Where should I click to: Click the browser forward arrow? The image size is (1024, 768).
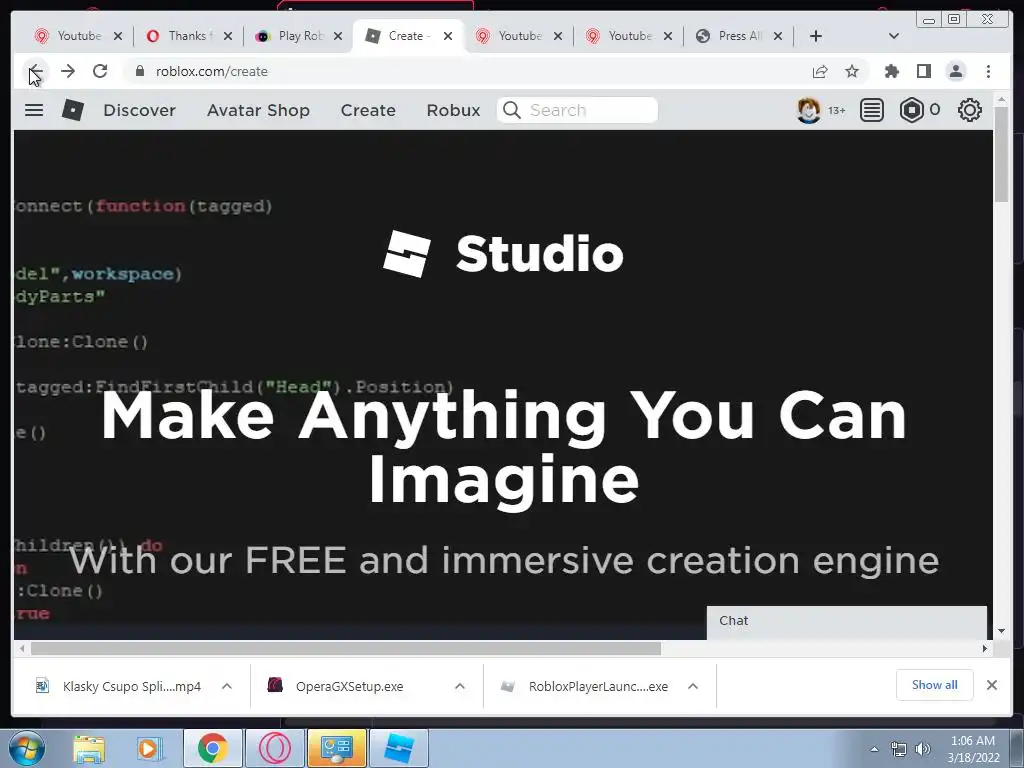point(68,71)
